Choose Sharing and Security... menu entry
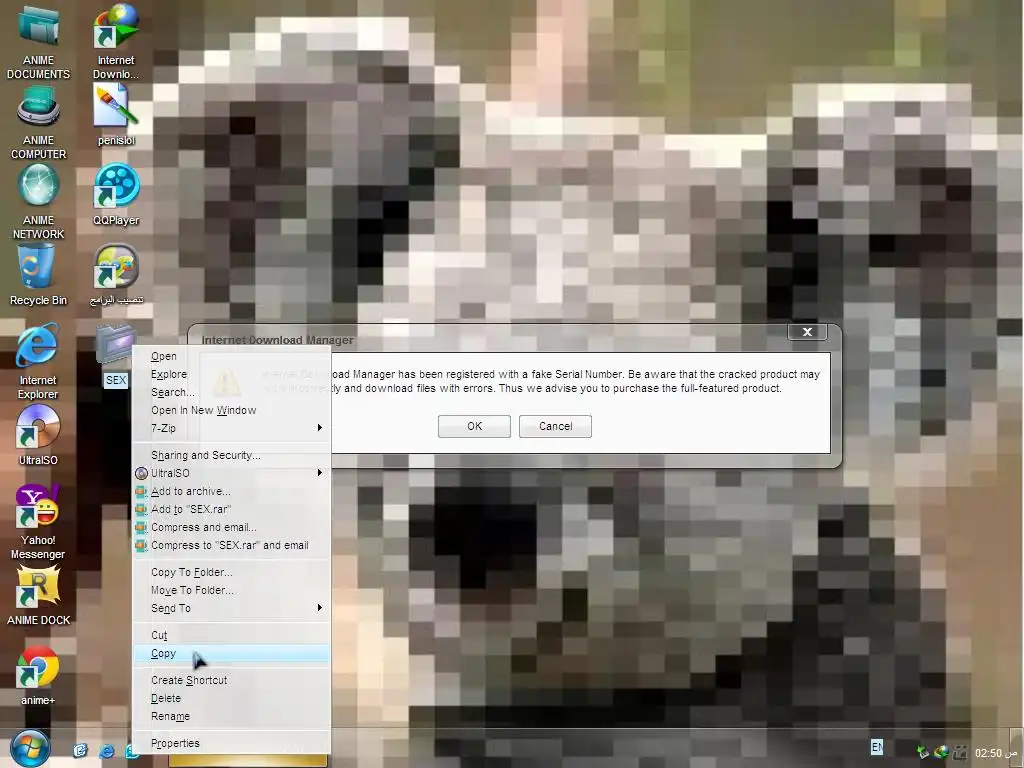This screenshot has width=1024, height=768. pyautogui.click(x=231, y=455)
